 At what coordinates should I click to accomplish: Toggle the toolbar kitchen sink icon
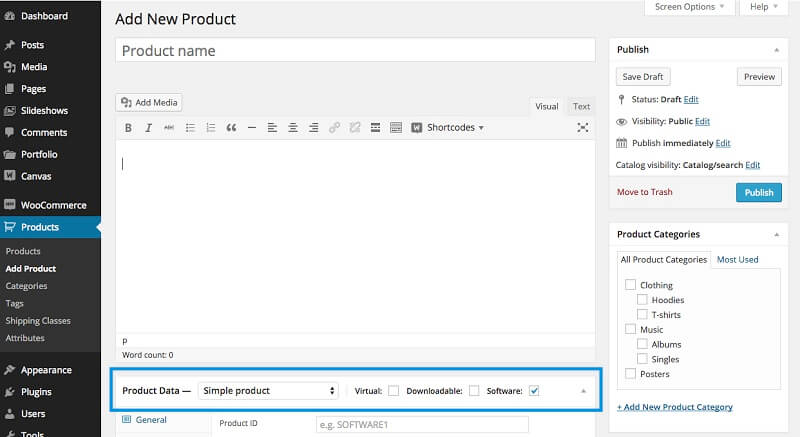click(x=396, y=127)
